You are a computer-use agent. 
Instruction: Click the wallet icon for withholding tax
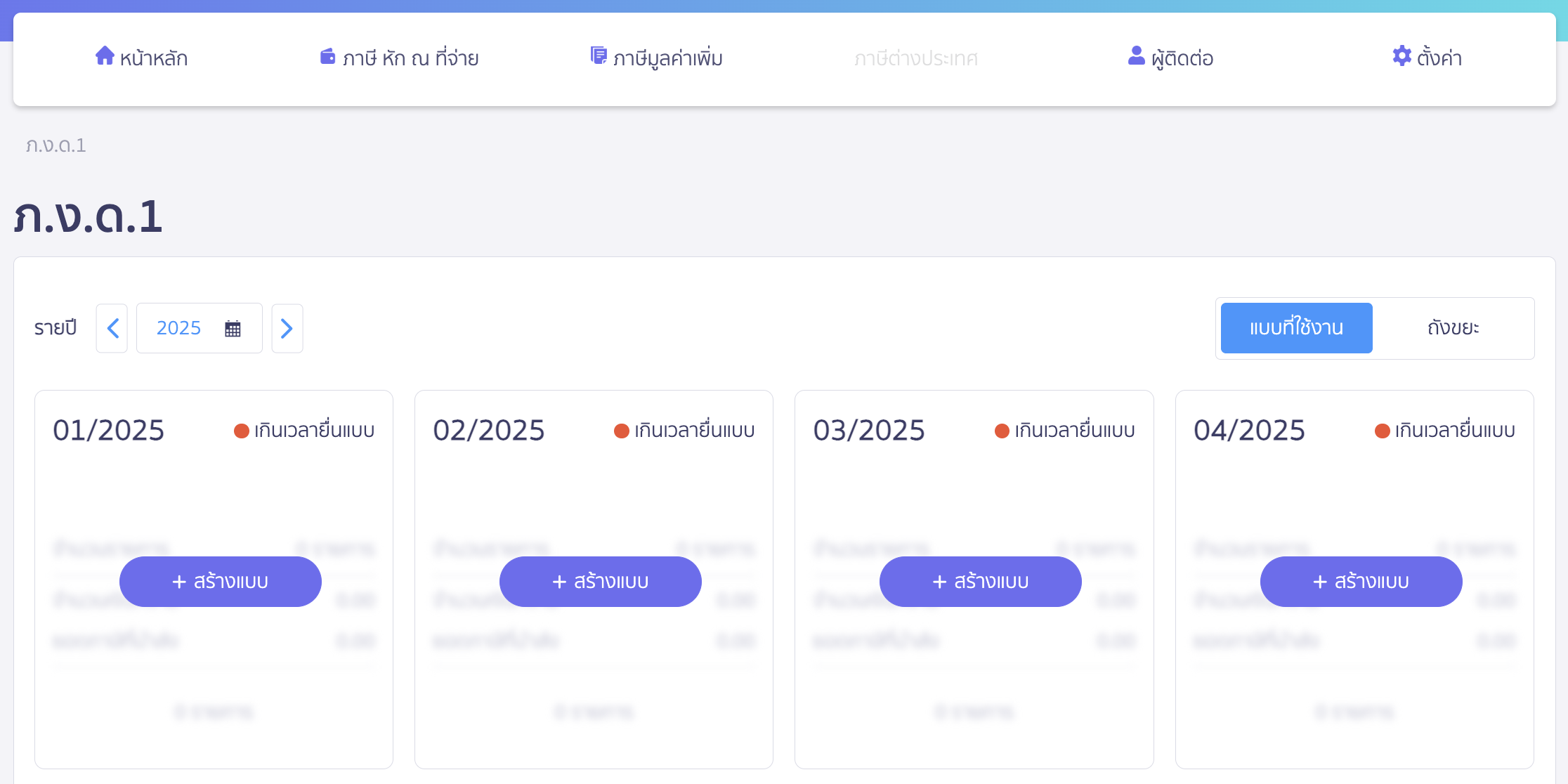pyautogui.click(x=327, y=56)
